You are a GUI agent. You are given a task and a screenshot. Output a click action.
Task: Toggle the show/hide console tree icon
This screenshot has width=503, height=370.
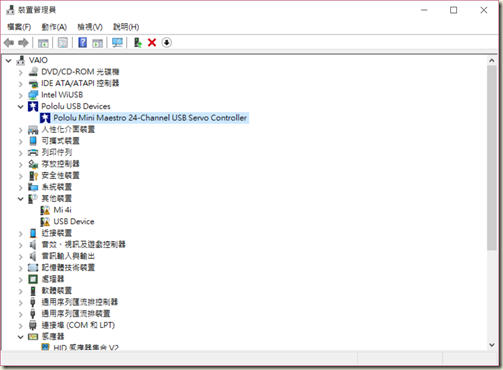(43, 43)
